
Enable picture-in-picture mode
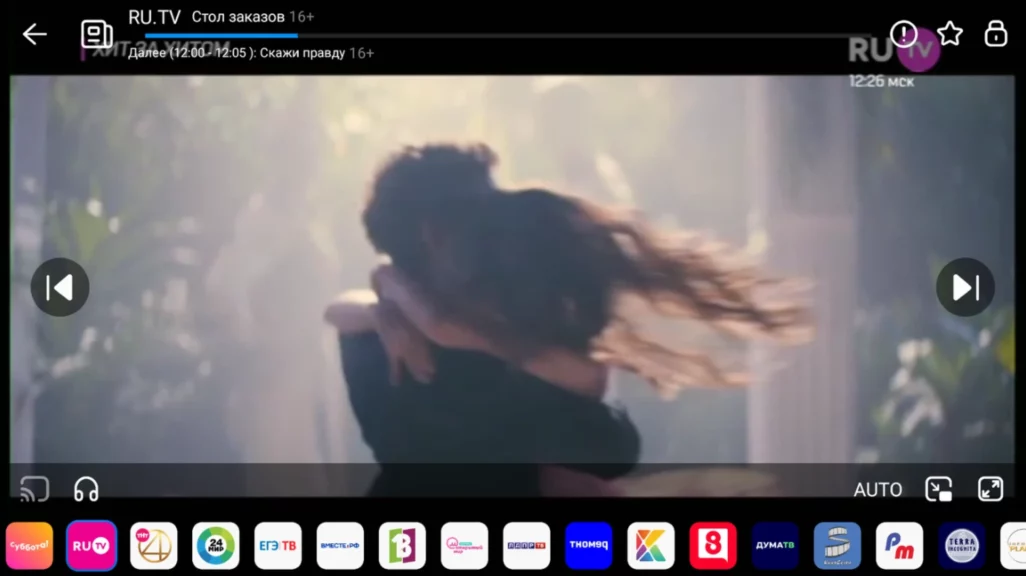(939, 489)
